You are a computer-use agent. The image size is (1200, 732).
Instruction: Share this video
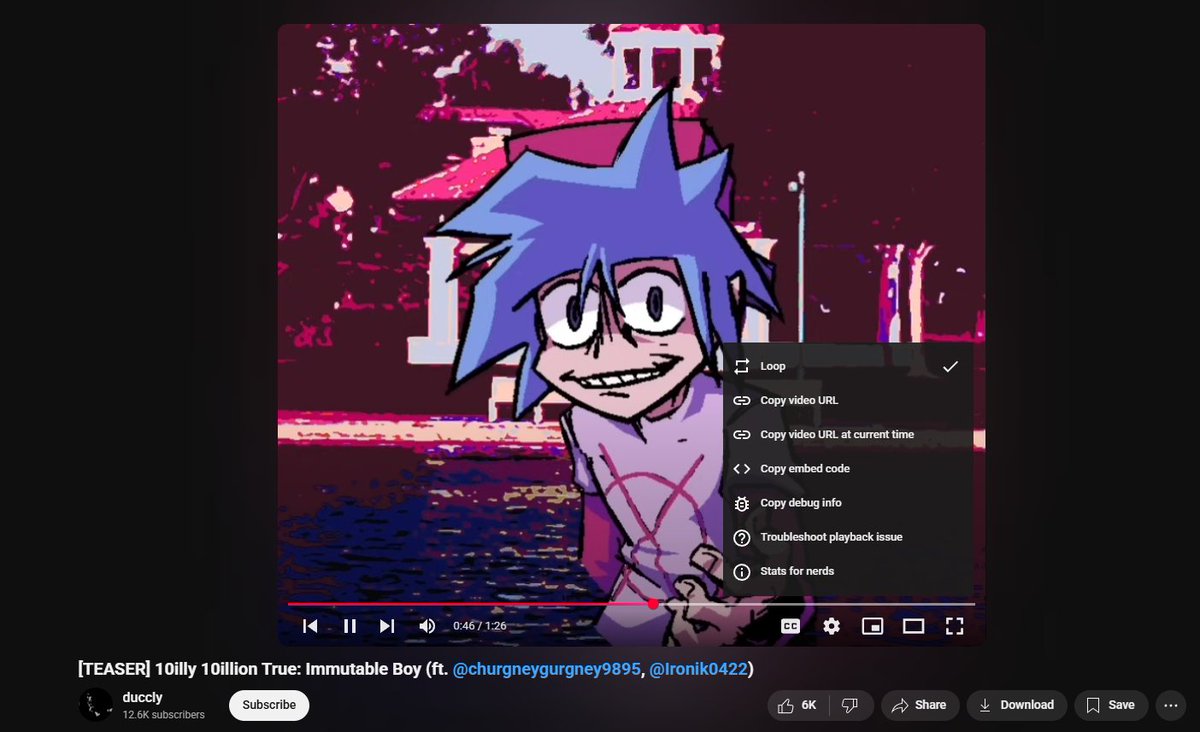918,705
